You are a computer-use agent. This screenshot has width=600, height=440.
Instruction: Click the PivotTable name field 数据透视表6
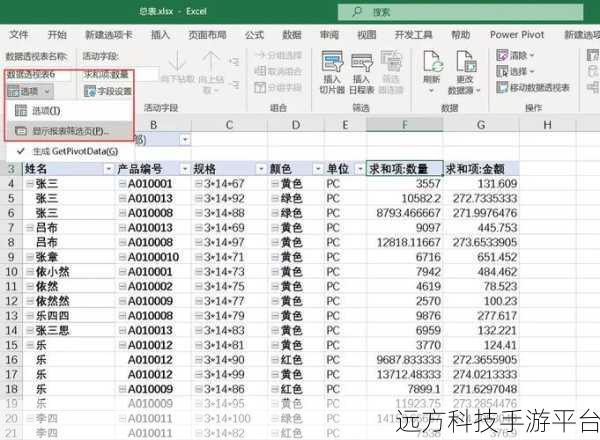[38, 75]
